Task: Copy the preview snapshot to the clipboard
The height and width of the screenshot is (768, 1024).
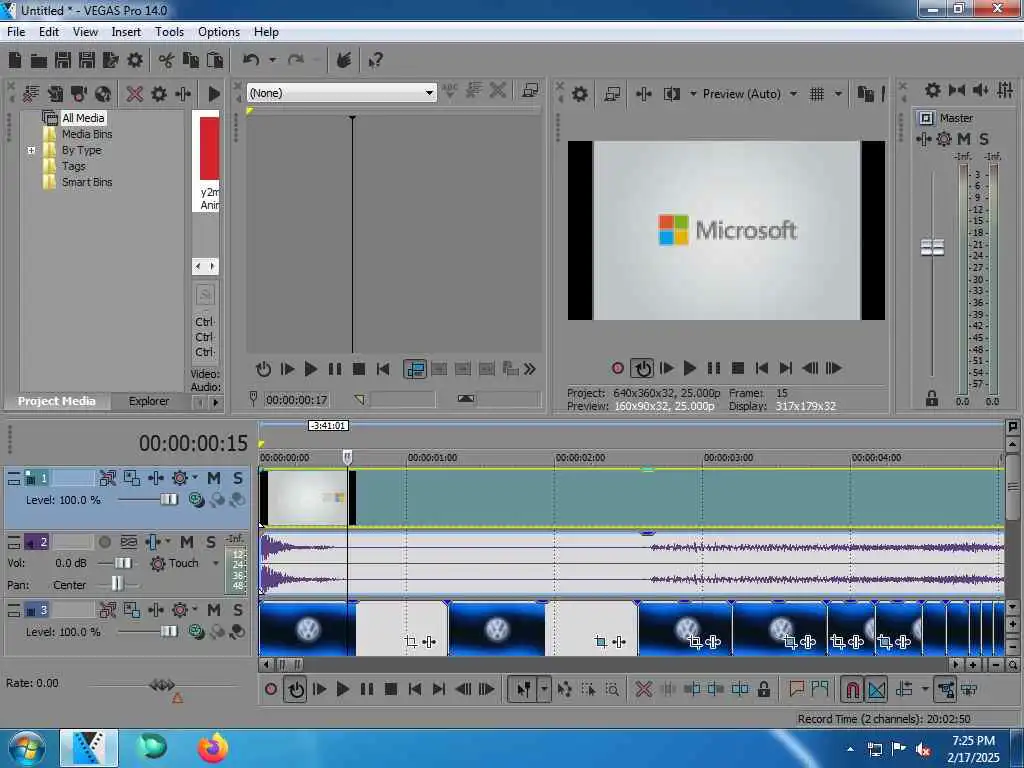Action: (865, 94)
